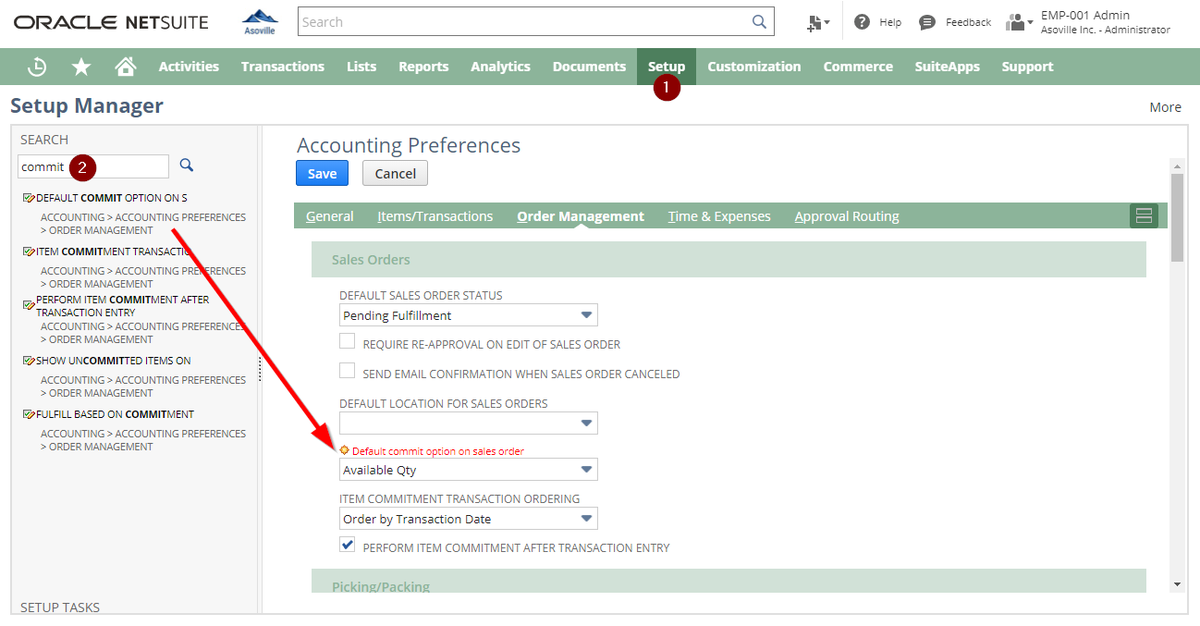
Task: Click the Save button
Action: click(322, 173)
